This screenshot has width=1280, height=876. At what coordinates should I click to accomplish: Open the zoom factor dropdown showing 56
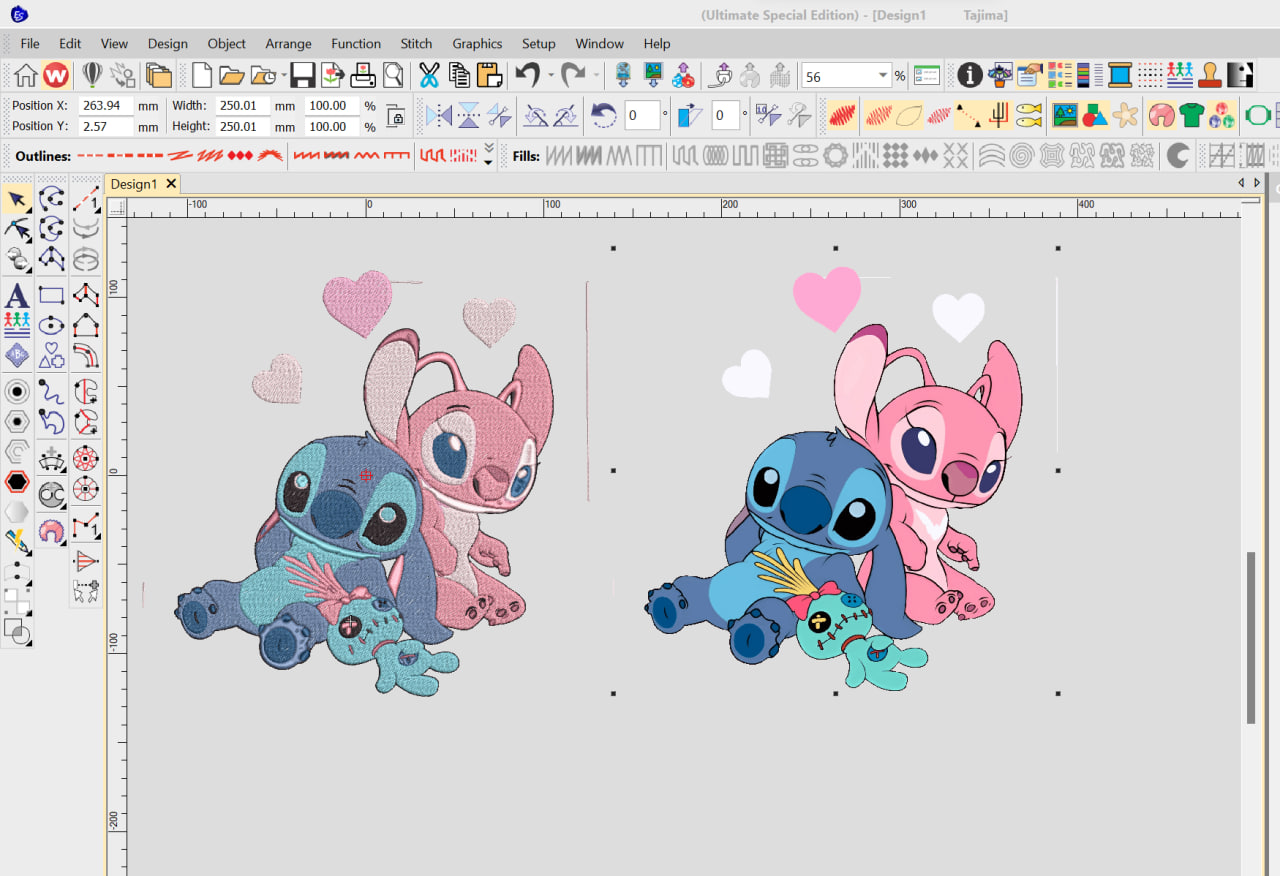tap(883, 76)
